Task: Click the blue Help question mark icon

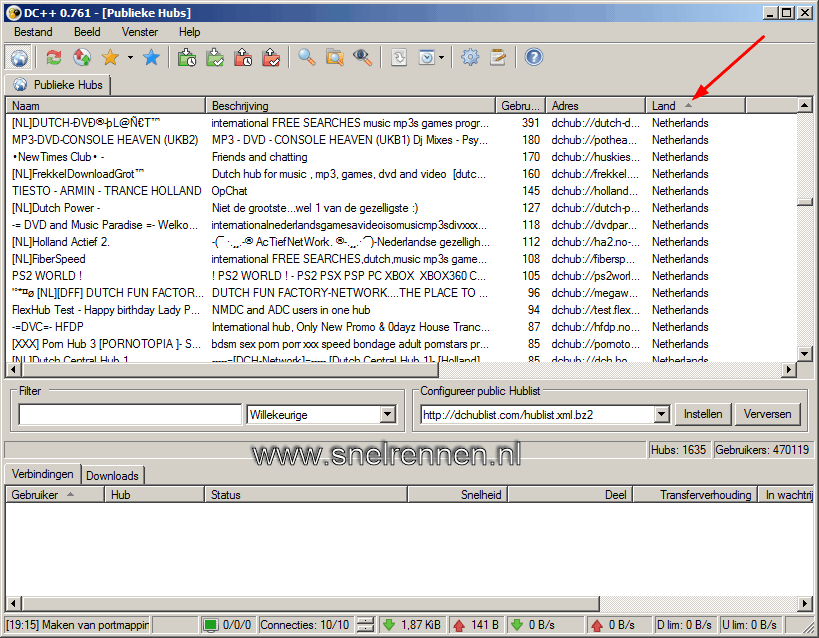Action: 533,57
